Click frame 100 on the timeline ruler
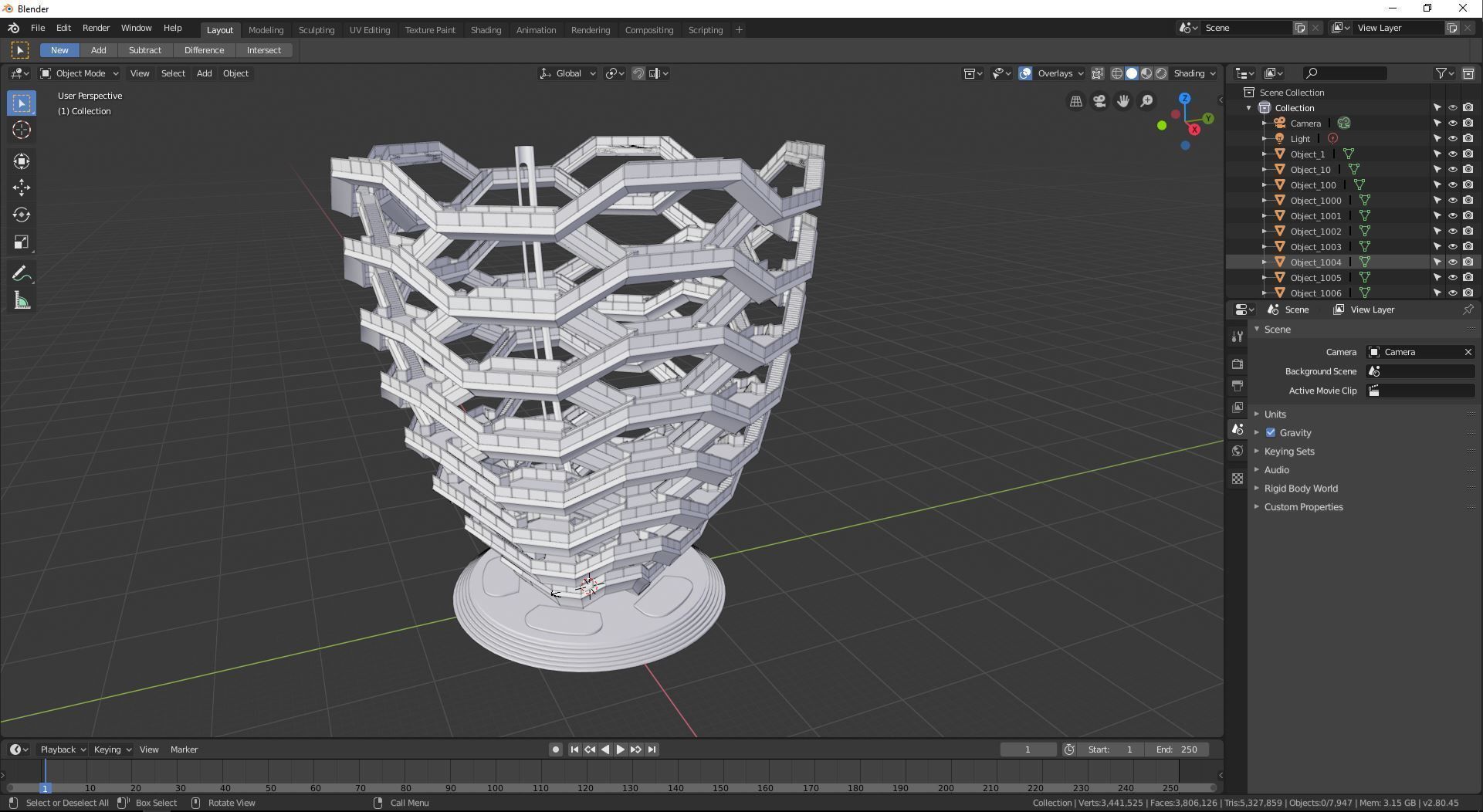Screen dimensions: 1483x812 [495, 788]
